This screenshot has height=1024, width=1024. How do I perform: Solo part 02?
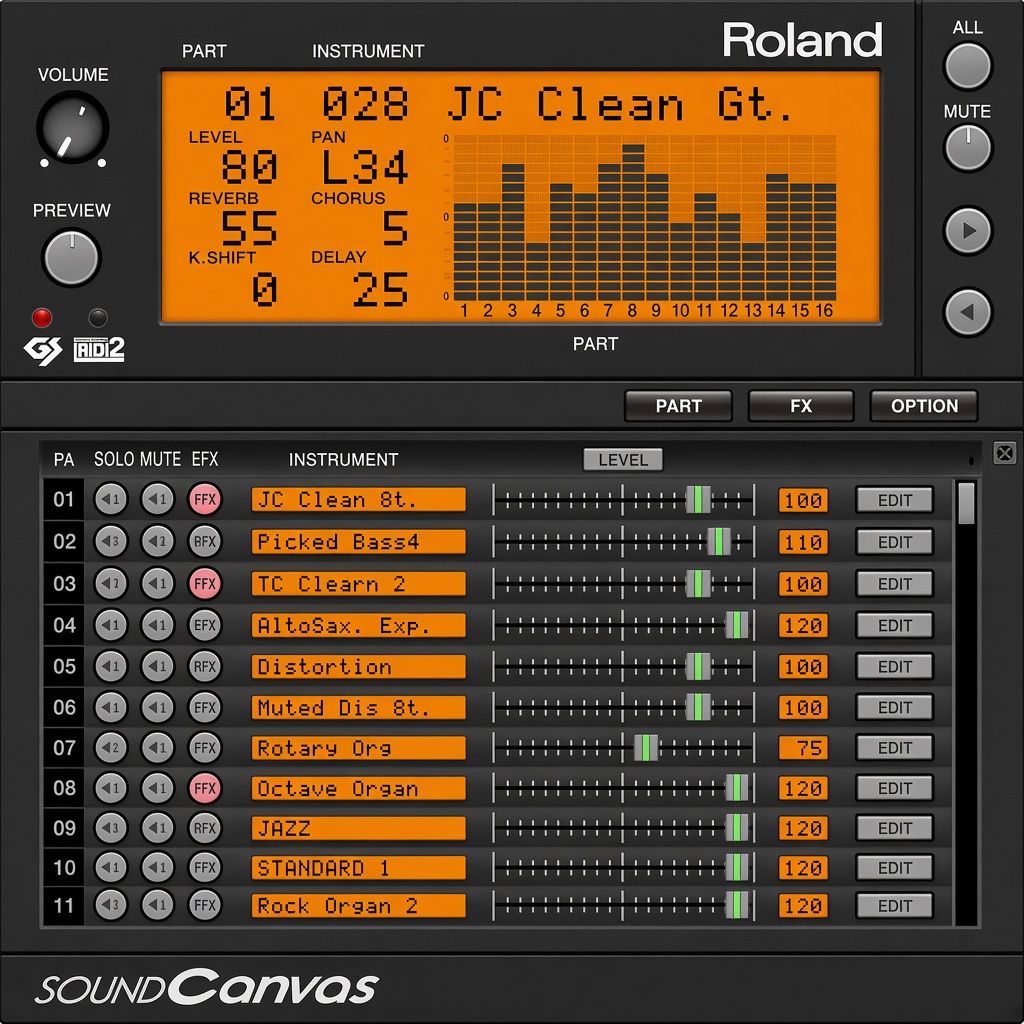coord(111,541)
